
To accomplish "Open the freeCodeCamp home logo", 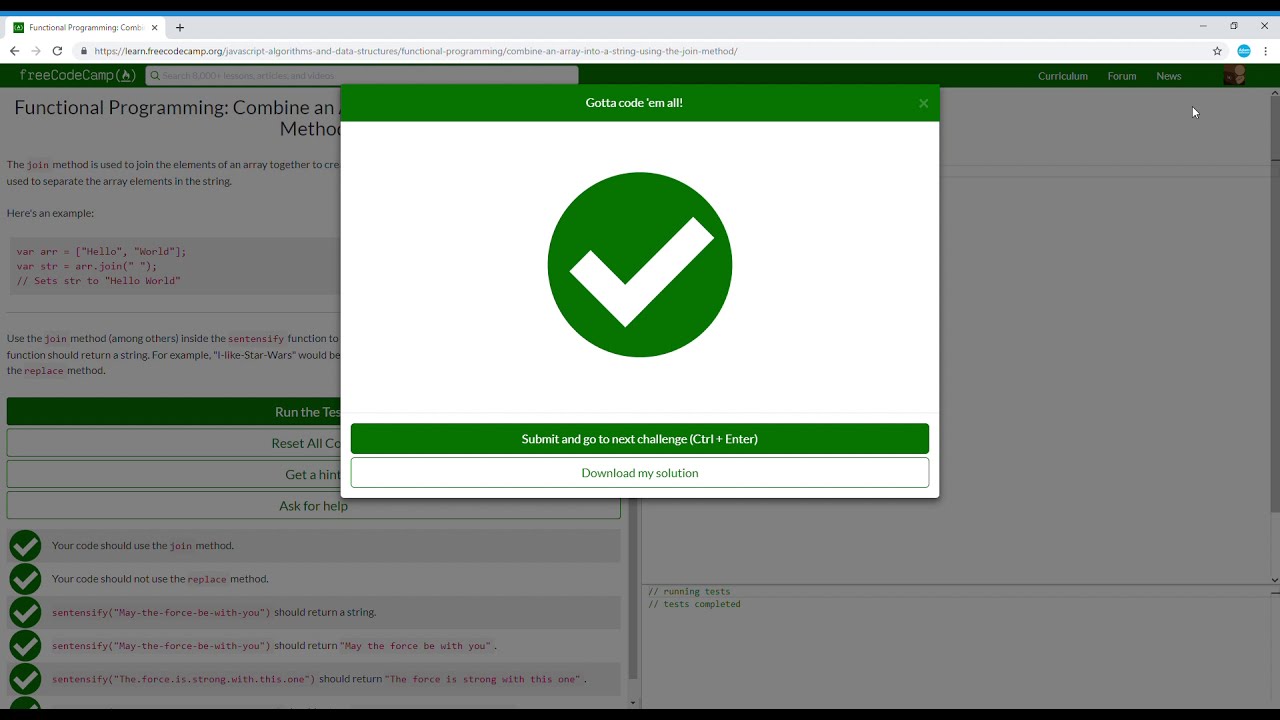I will pos(77,76).
